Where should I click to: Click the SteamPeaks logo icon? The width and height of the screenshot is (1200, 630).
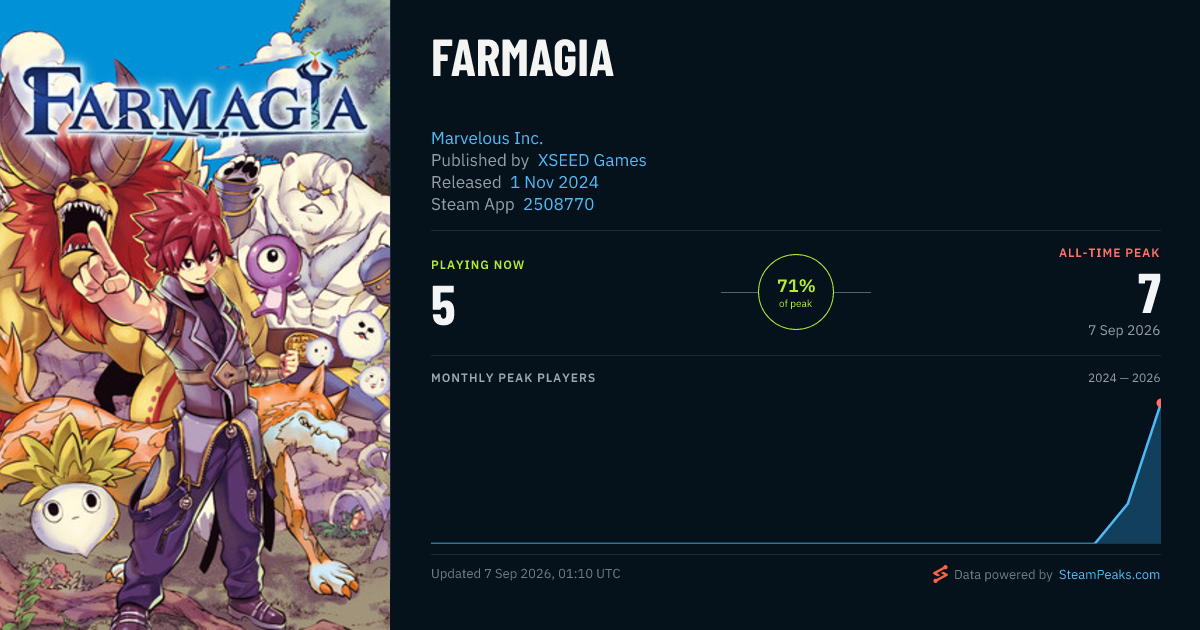[940, 574]
